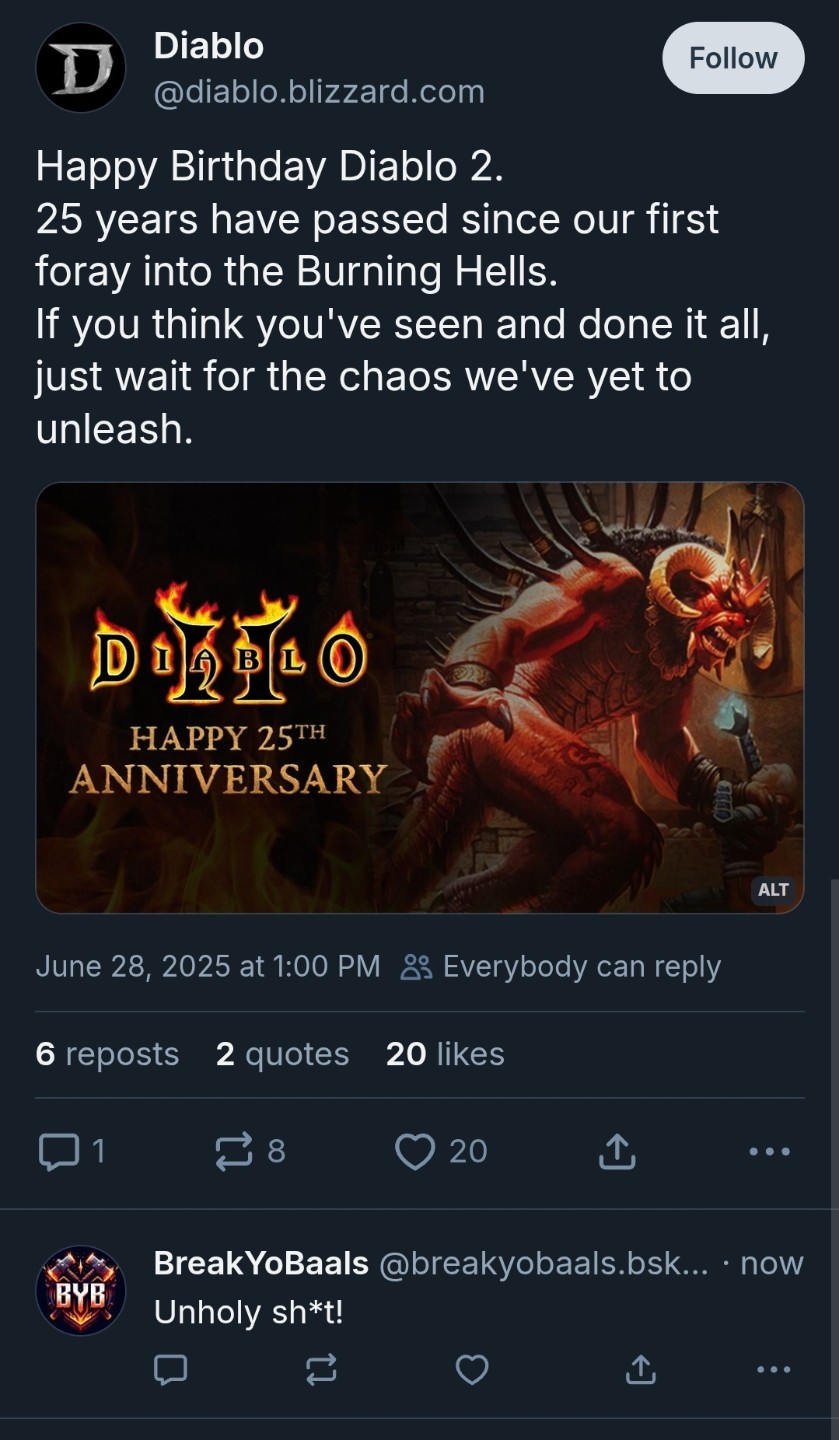View the ALT text badge on image

point(773,889)
